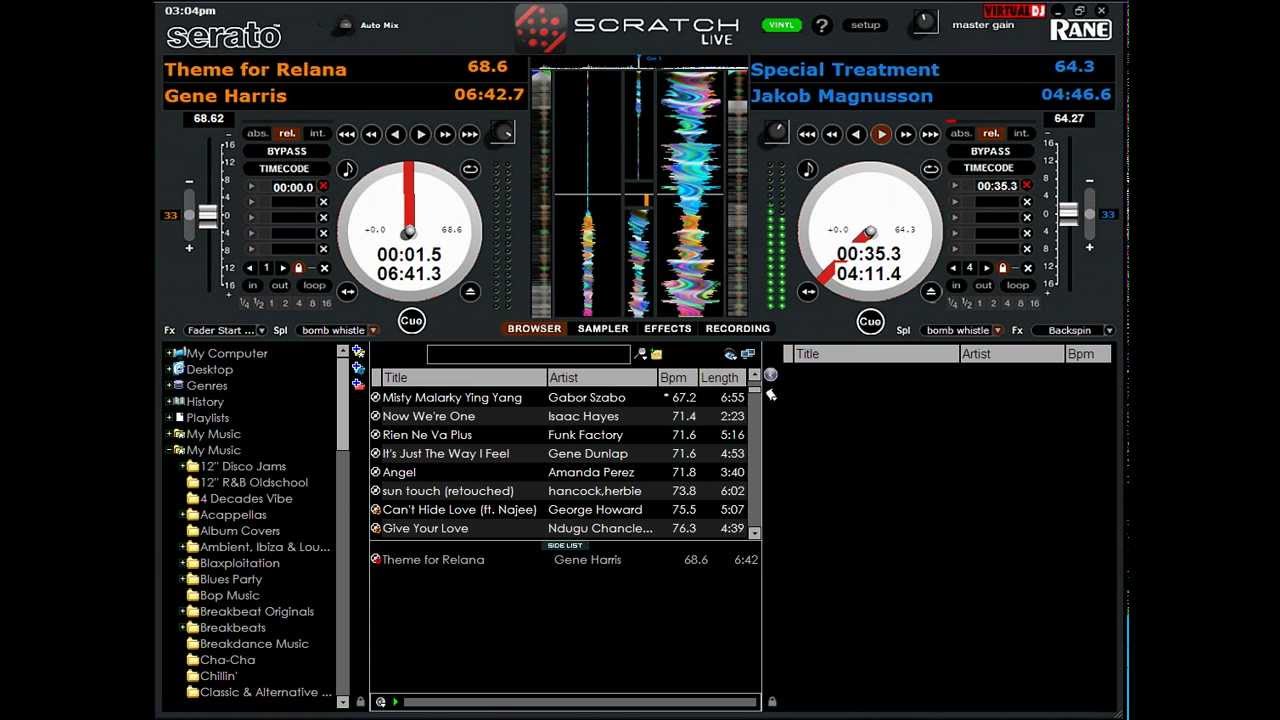Screen dimensions: 1280x720
Task: Click the Scratch Live logo icon
Action: click(x=539, y=28)
